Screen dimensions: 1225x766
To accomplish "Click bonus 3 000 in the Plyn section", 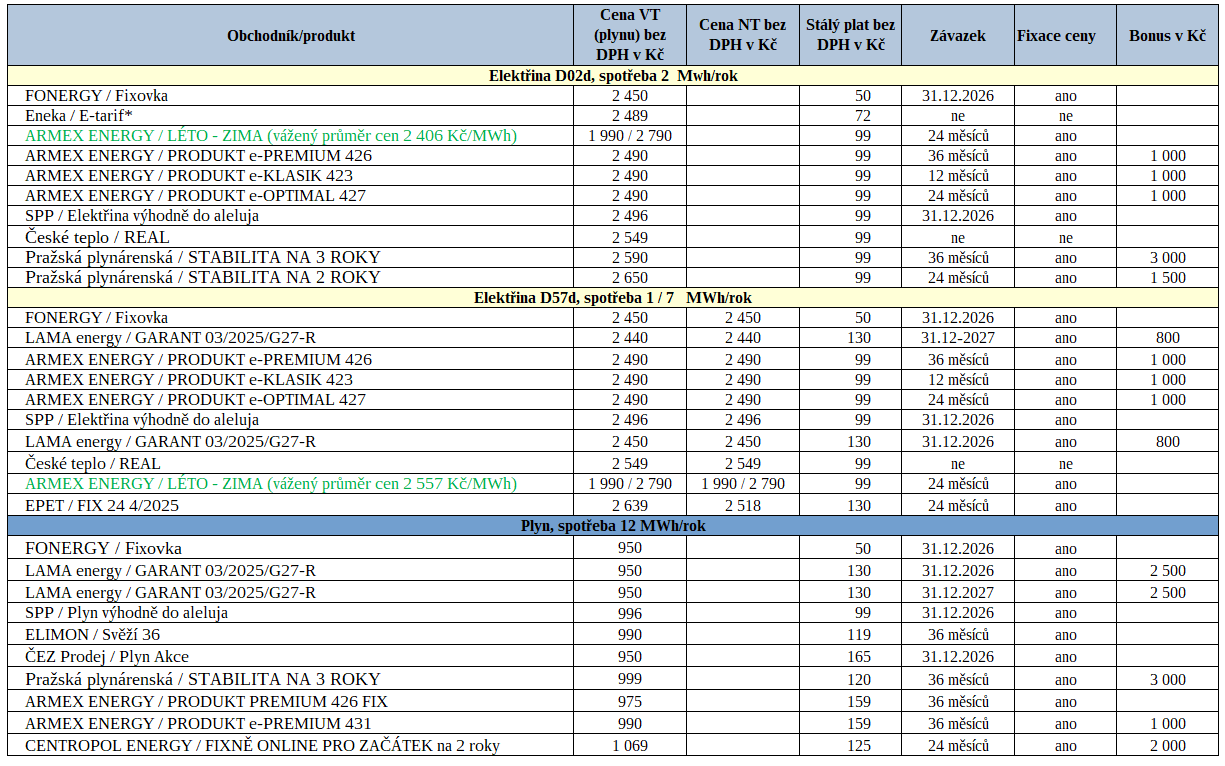I will pyautogui.click(x=1167, y=680).
